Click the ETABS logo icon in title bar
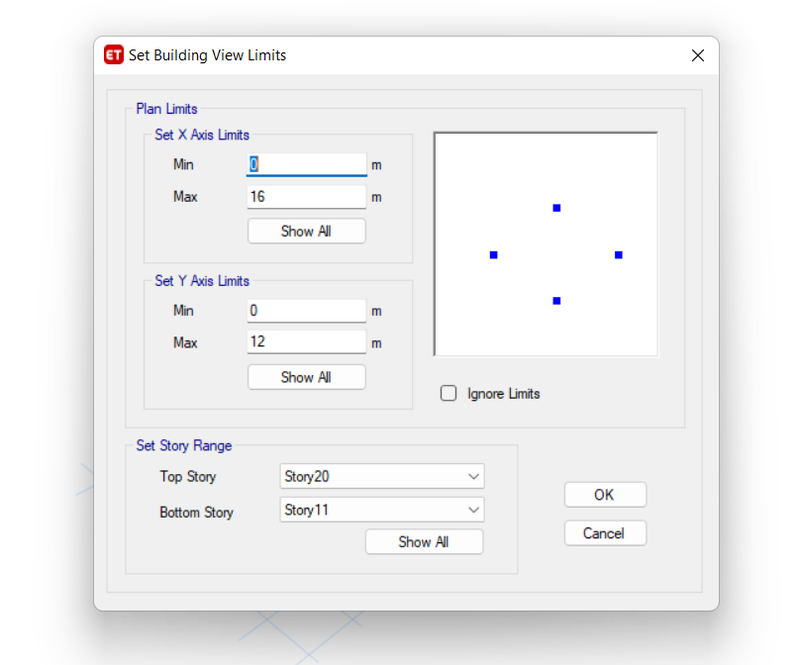Image resolution: width=800 pixels, height=665 pixels. 113,55
